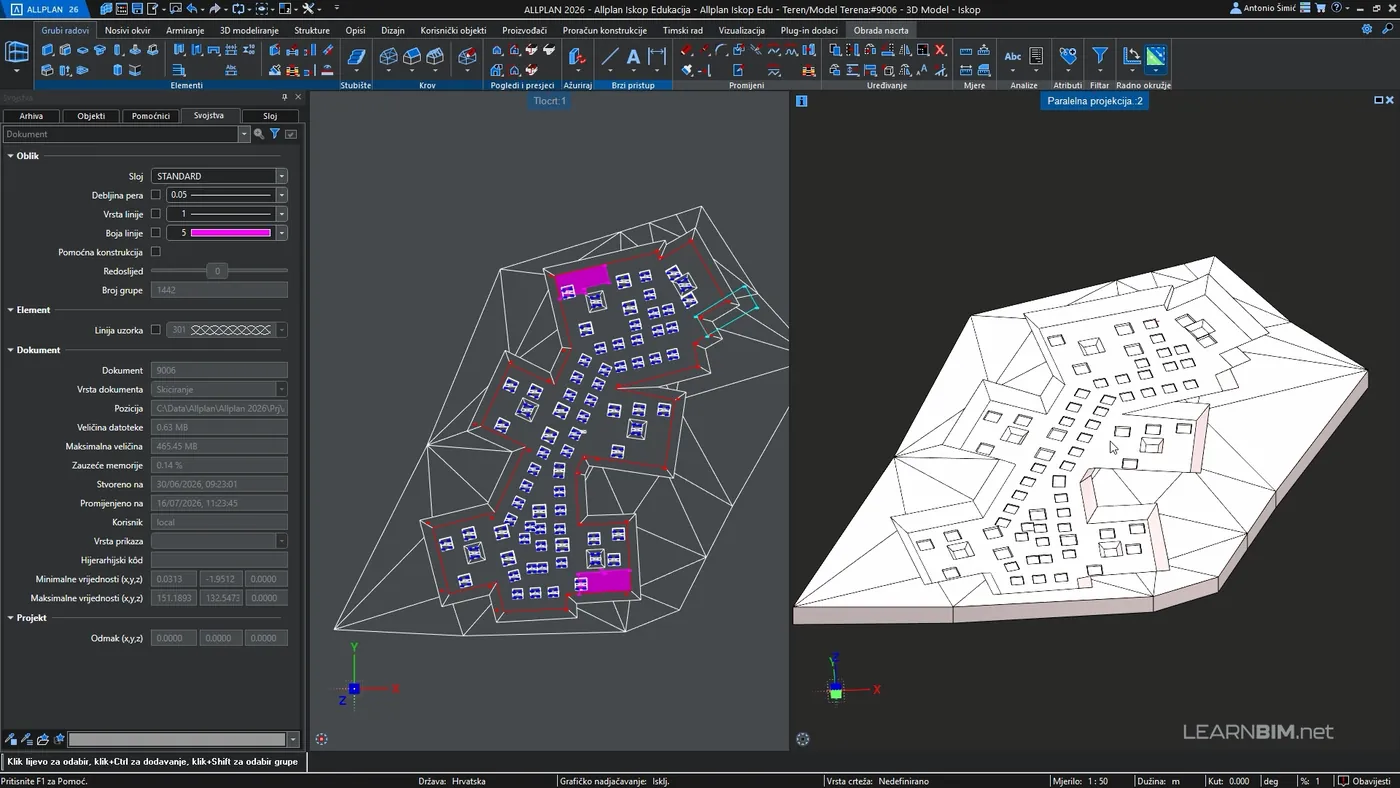The width and height of the screenshot is (1400, 788).
Task: Click the Broj grupe 1442 field
Action: tap(219, 290)
